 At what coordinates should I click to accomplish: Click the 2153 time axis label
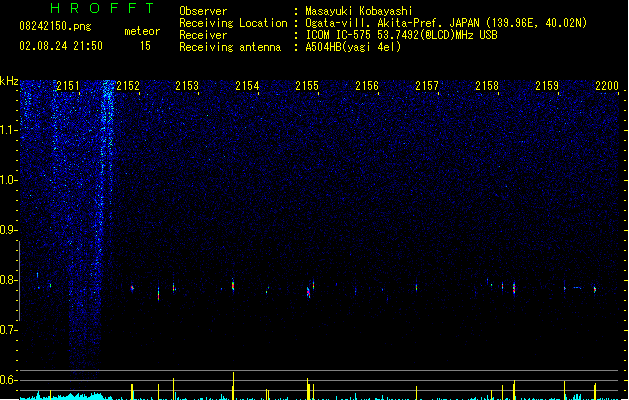pyautogui.click(x=187, y=86)
